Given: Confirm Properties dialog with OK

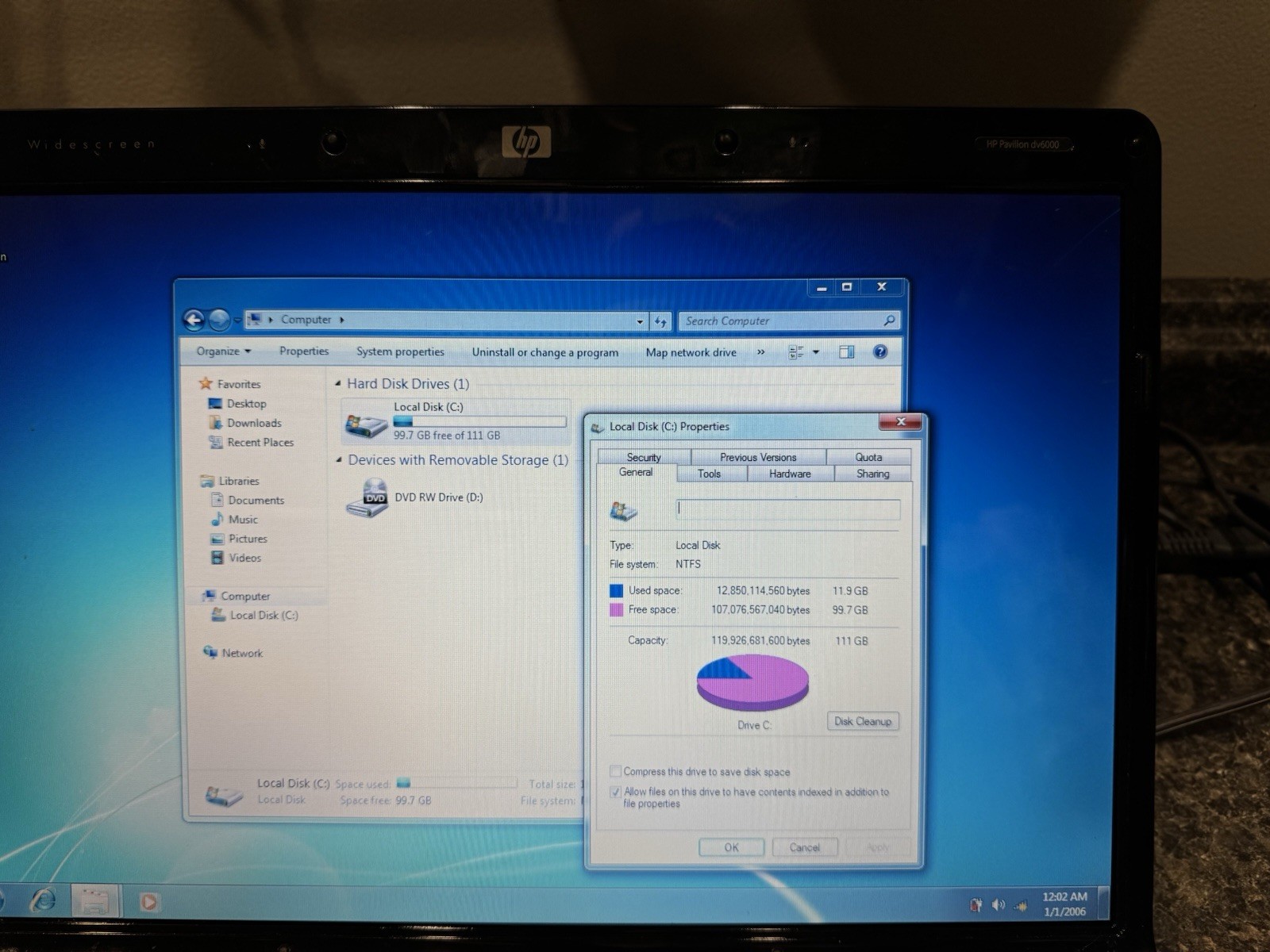Looking at the screenshot, I should (731, 847).
